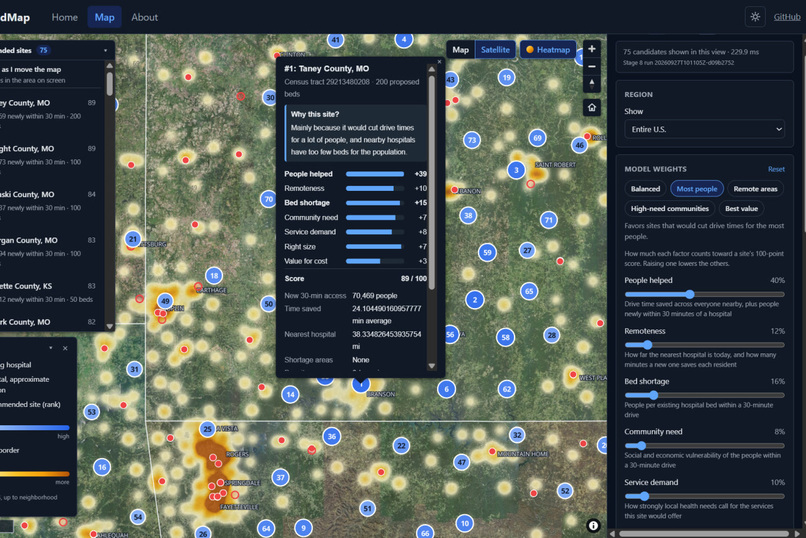Choose the High-need communities preset

669,208
